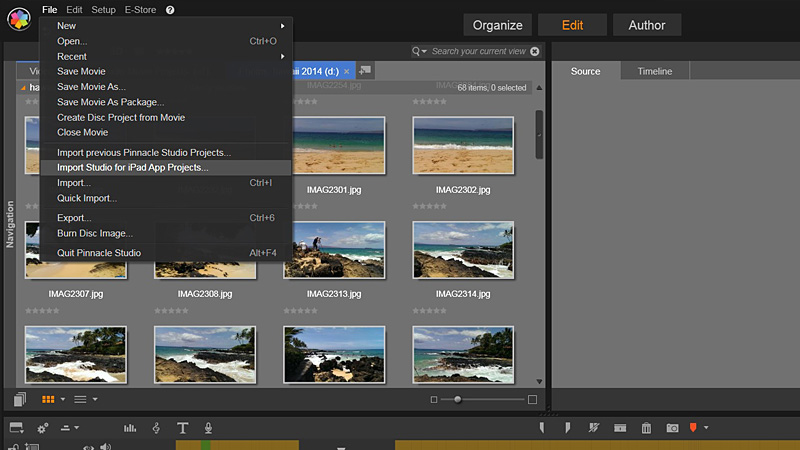Select Import Studio for iPad App Projects
800x450 pixels.
click(133, 168)
